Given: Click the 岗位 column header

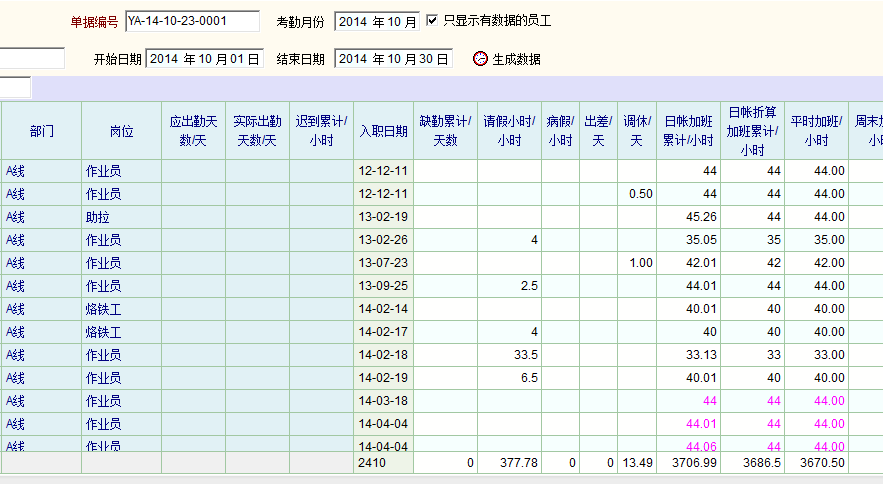Looking at the screenshot, I should tap(121, 131).
